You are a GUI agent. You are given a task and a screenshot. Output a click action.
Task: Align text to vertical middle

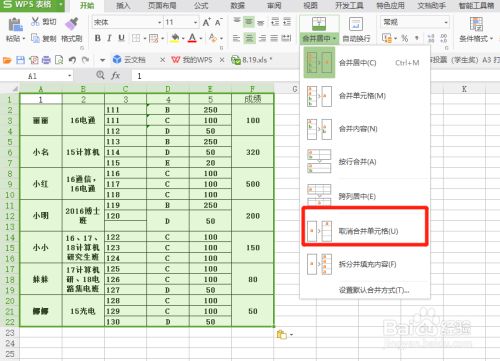pos(249,22)
